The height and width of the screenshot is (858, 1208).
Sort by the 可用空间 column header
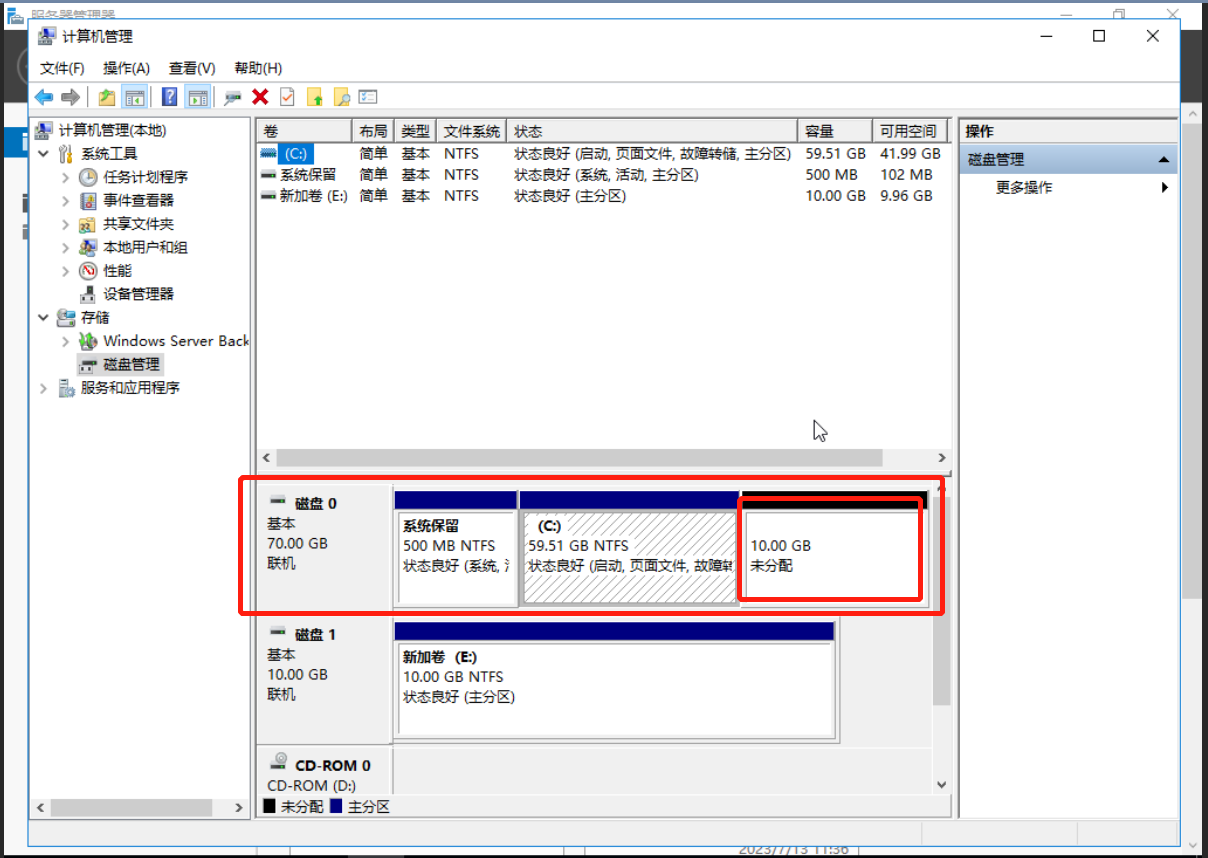pyautogui.click(x=909, y=131)
